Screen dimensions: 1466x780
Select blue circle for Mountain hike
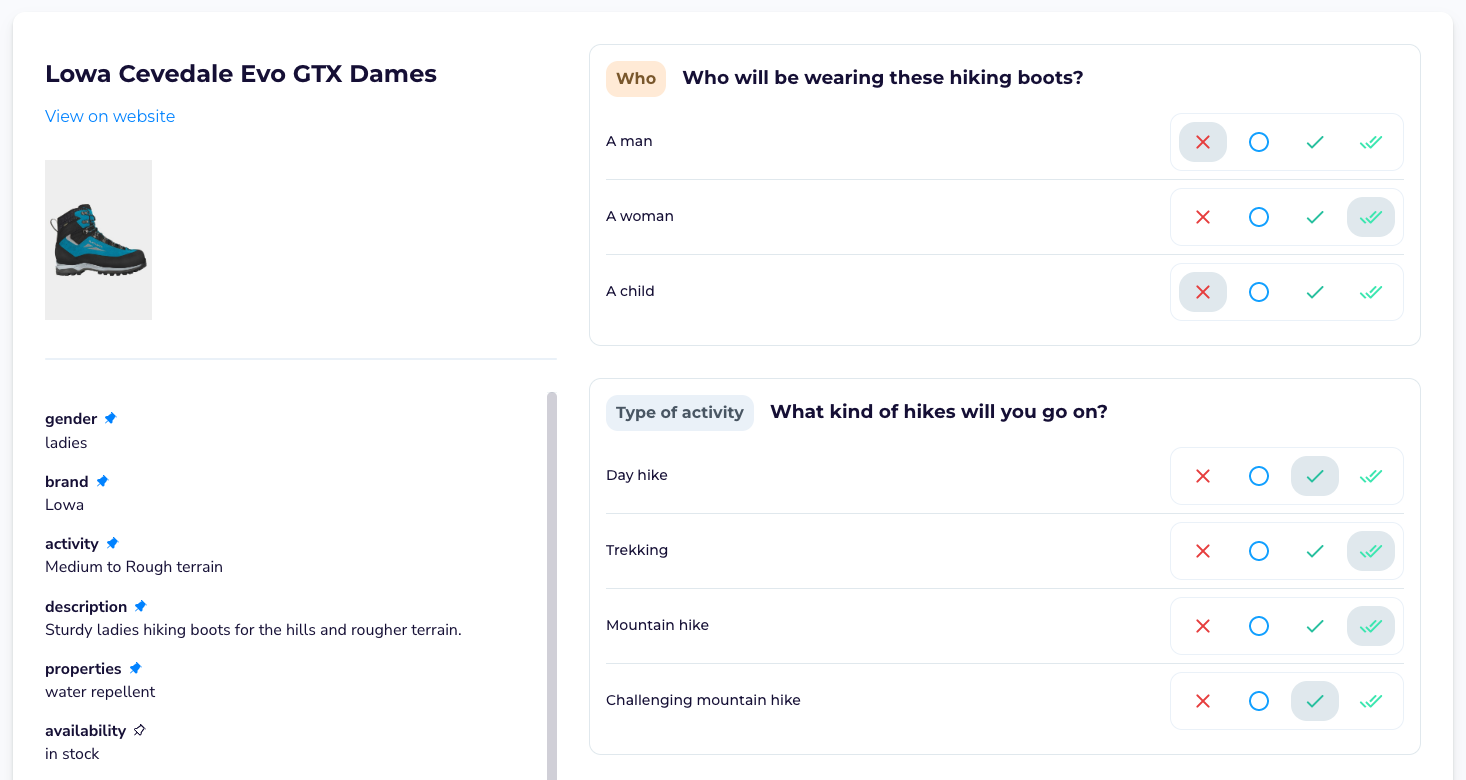(x=1259, y=626)
